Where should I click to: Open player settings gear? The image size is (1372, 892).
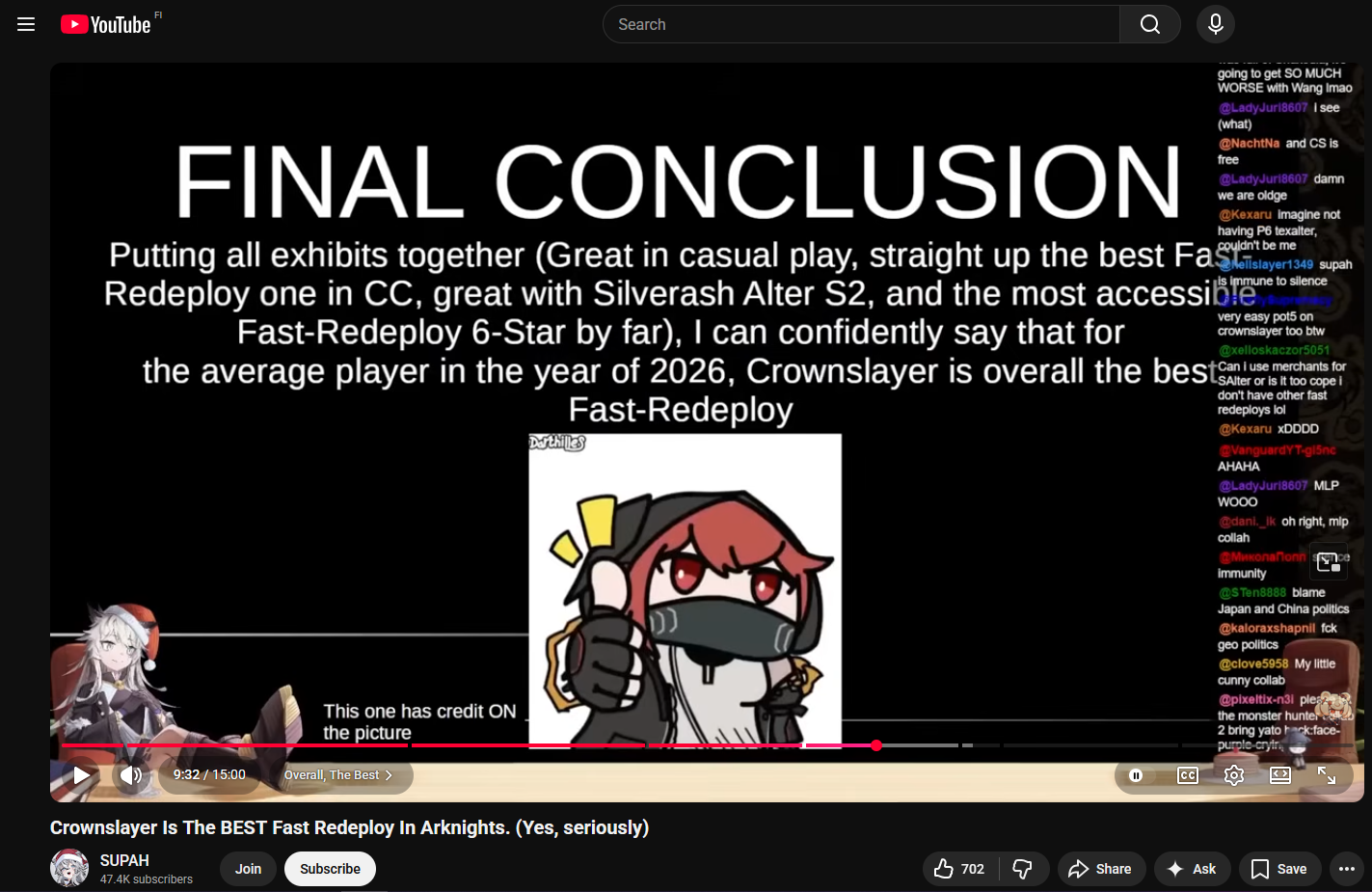point(1234,775)
